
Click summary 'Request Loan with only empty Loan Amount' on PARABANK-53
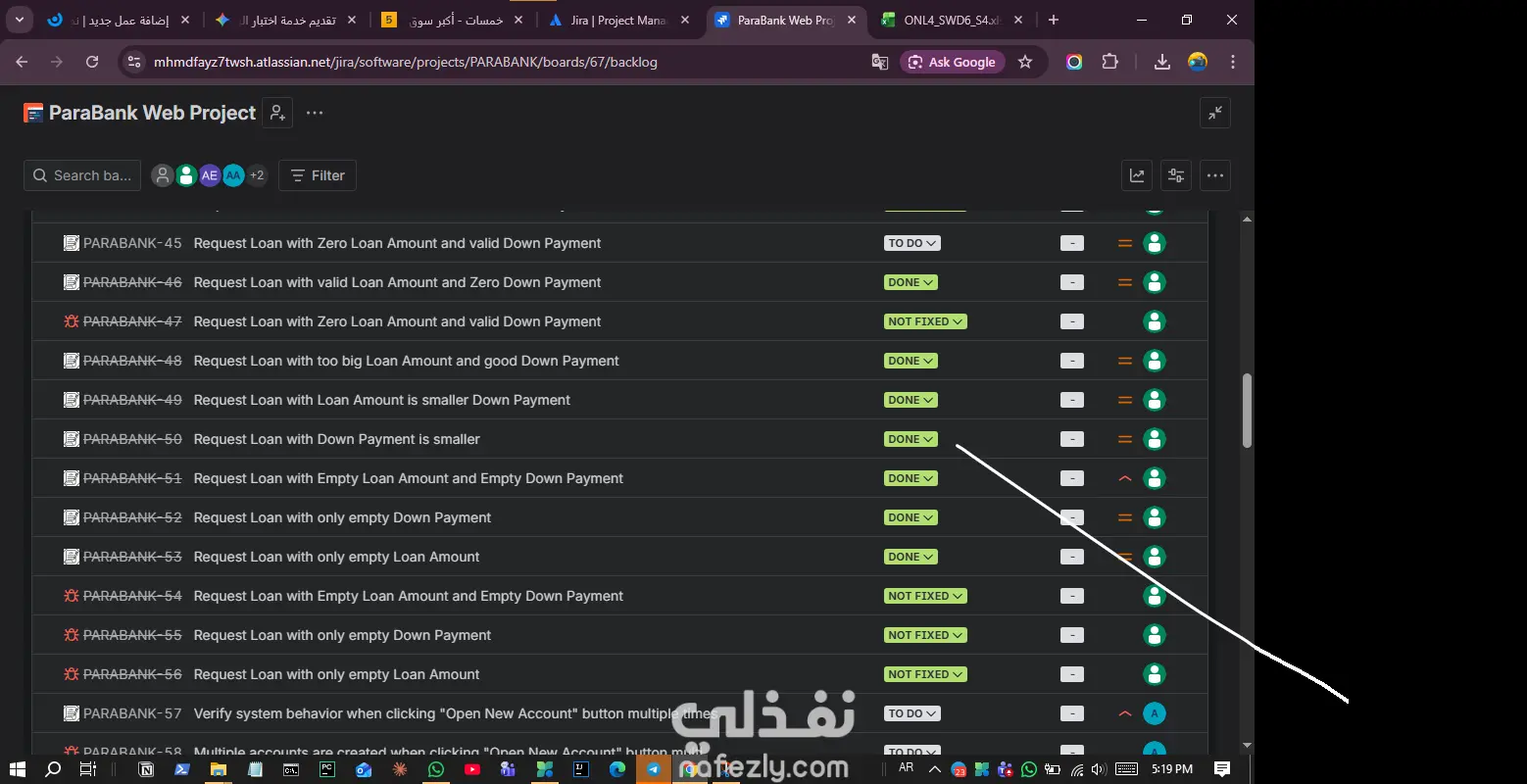pyautogui.click(x=337, y=557)
